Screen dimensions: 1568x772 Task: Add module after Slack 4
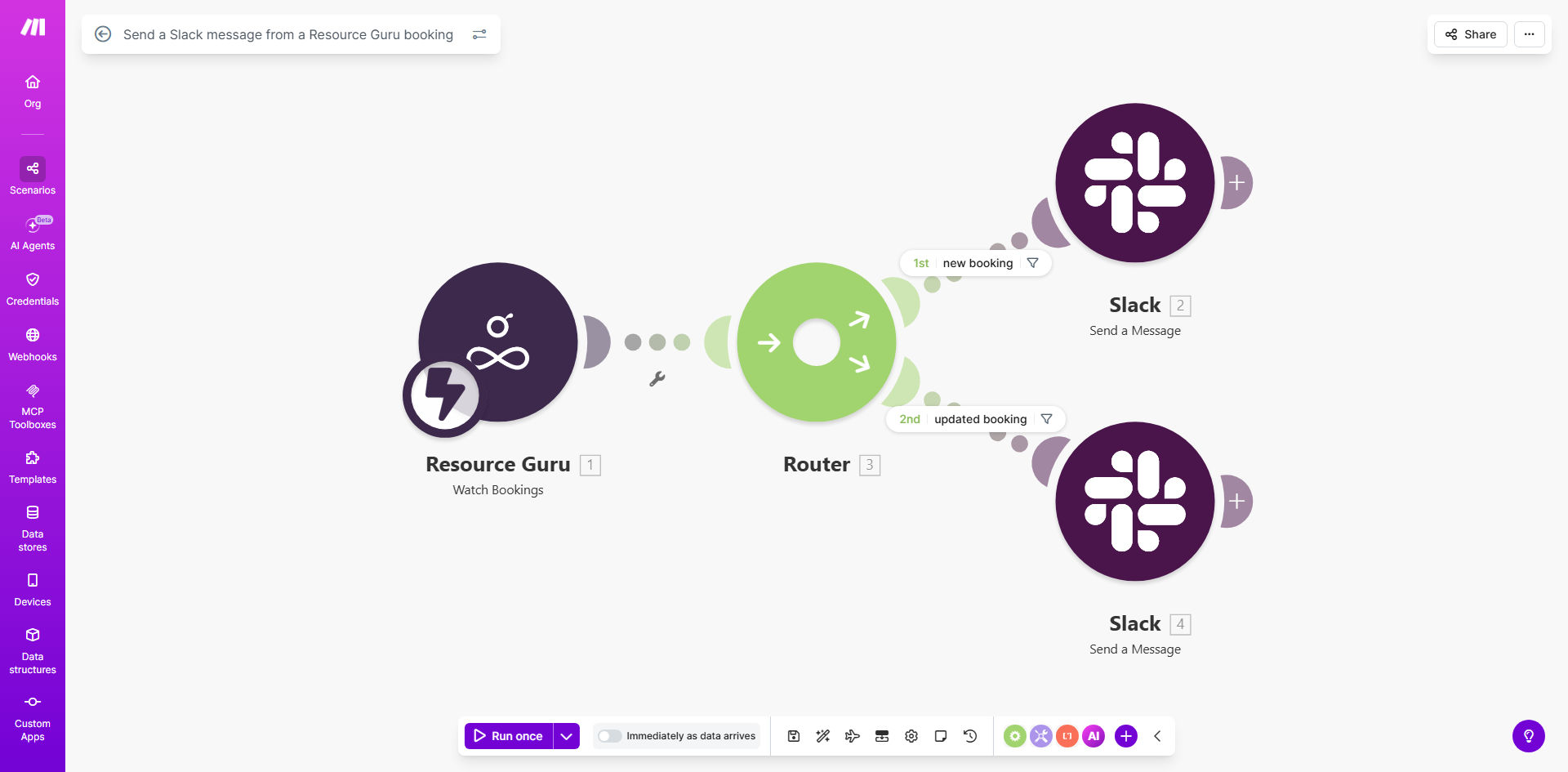1236,502
